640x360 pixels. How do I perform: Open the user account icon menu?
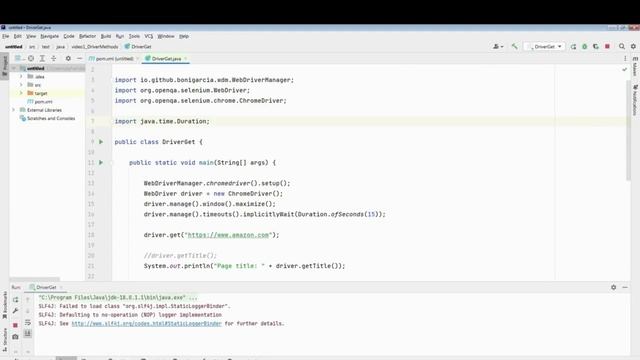coord(498,47)
